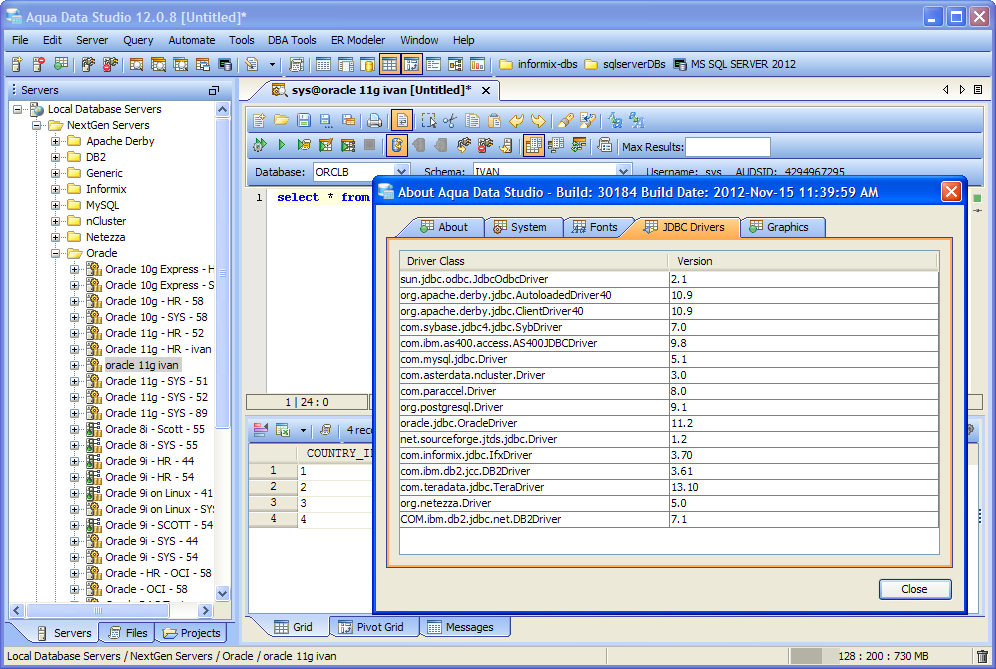The height and width of the screenshot is (669, 996).
Task: Expand the Apache Derby folder node
Action: pos(56,141)
